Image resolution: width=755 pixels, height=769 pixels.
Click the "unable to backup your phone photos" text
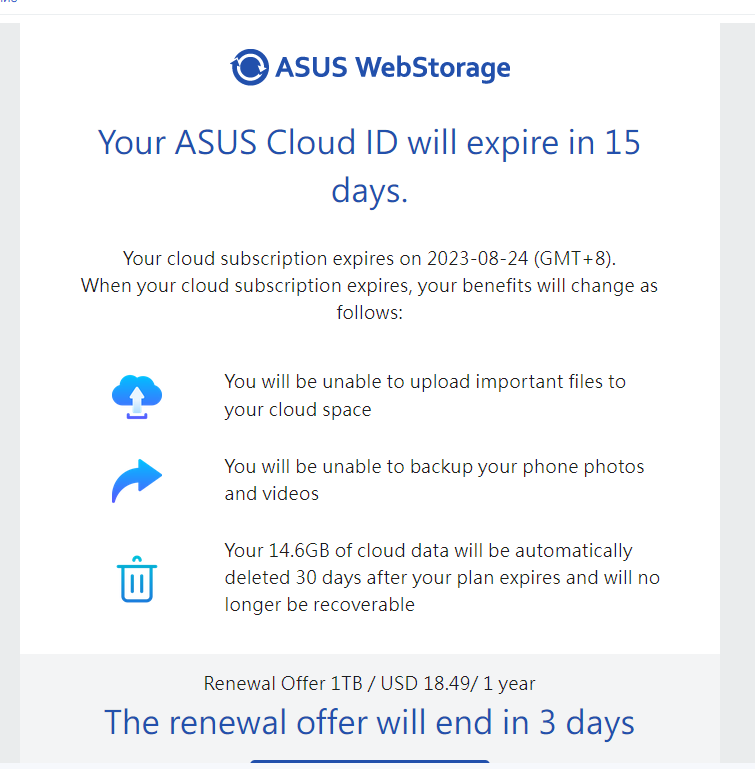(x=434, y=466)
